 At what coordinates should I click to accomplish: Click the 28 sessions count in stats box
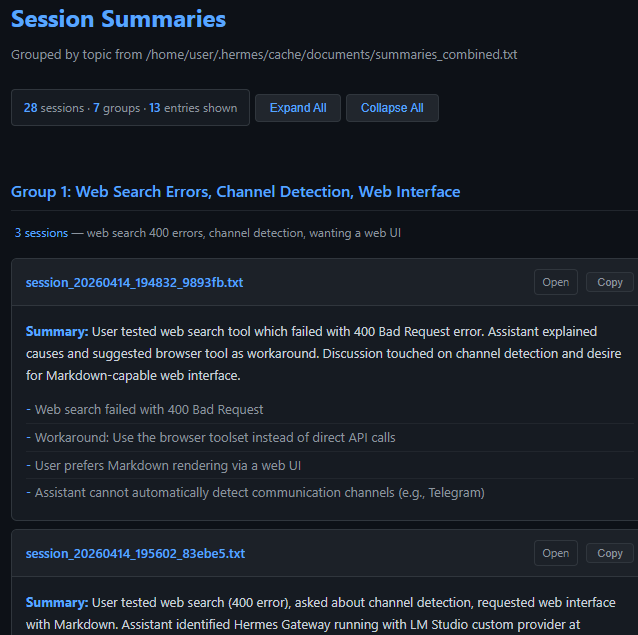(54, 108)
